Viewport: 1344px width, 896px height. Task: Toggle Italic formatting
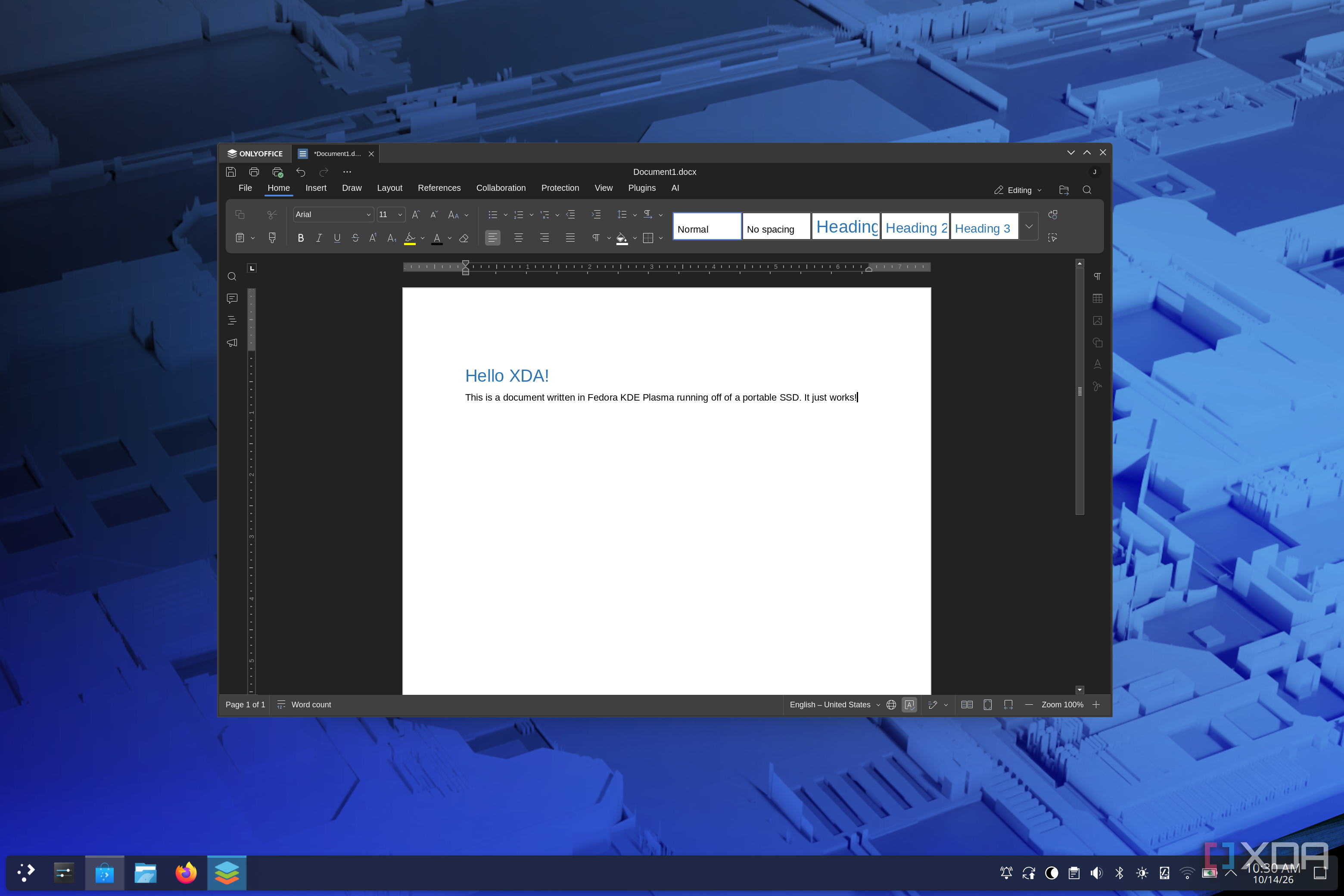[x=319, y=238]
